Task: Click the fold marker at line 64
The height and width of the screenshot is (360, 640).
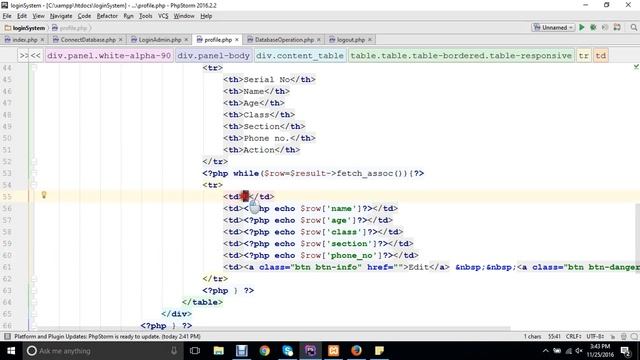Action: coord(34,302)
